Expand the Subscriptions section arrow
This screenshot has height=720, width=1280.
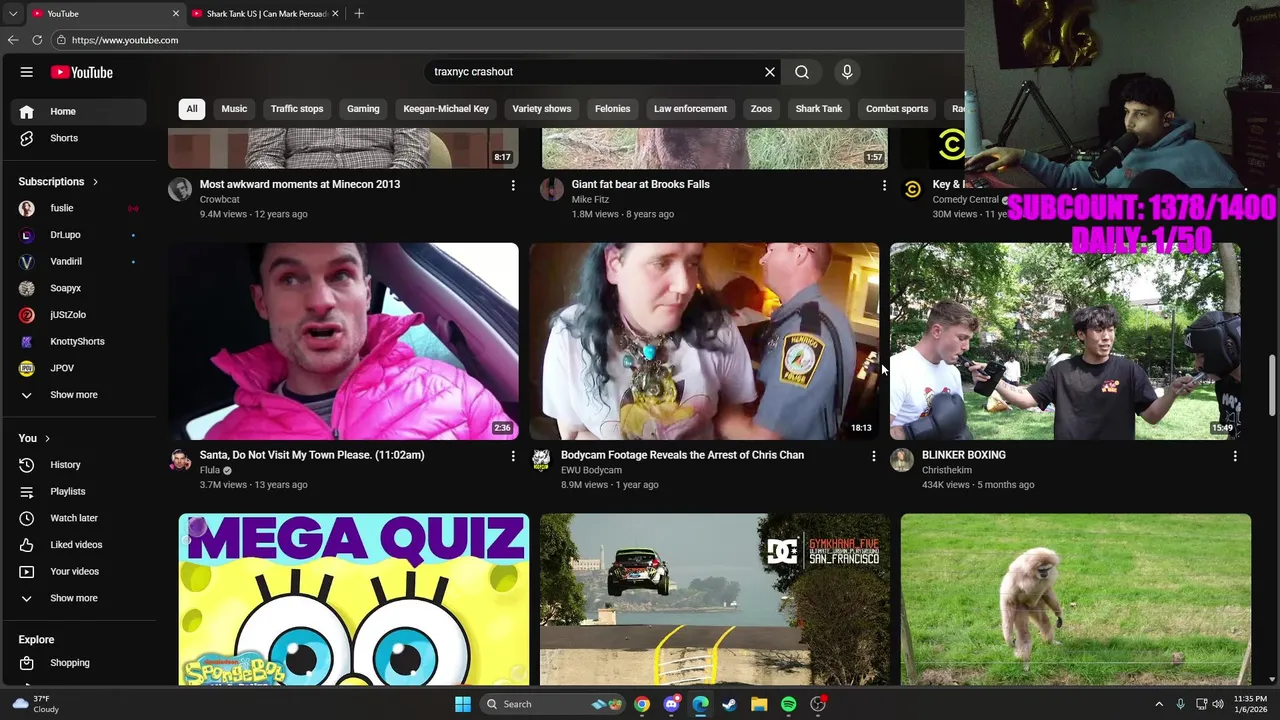point(95,182)
